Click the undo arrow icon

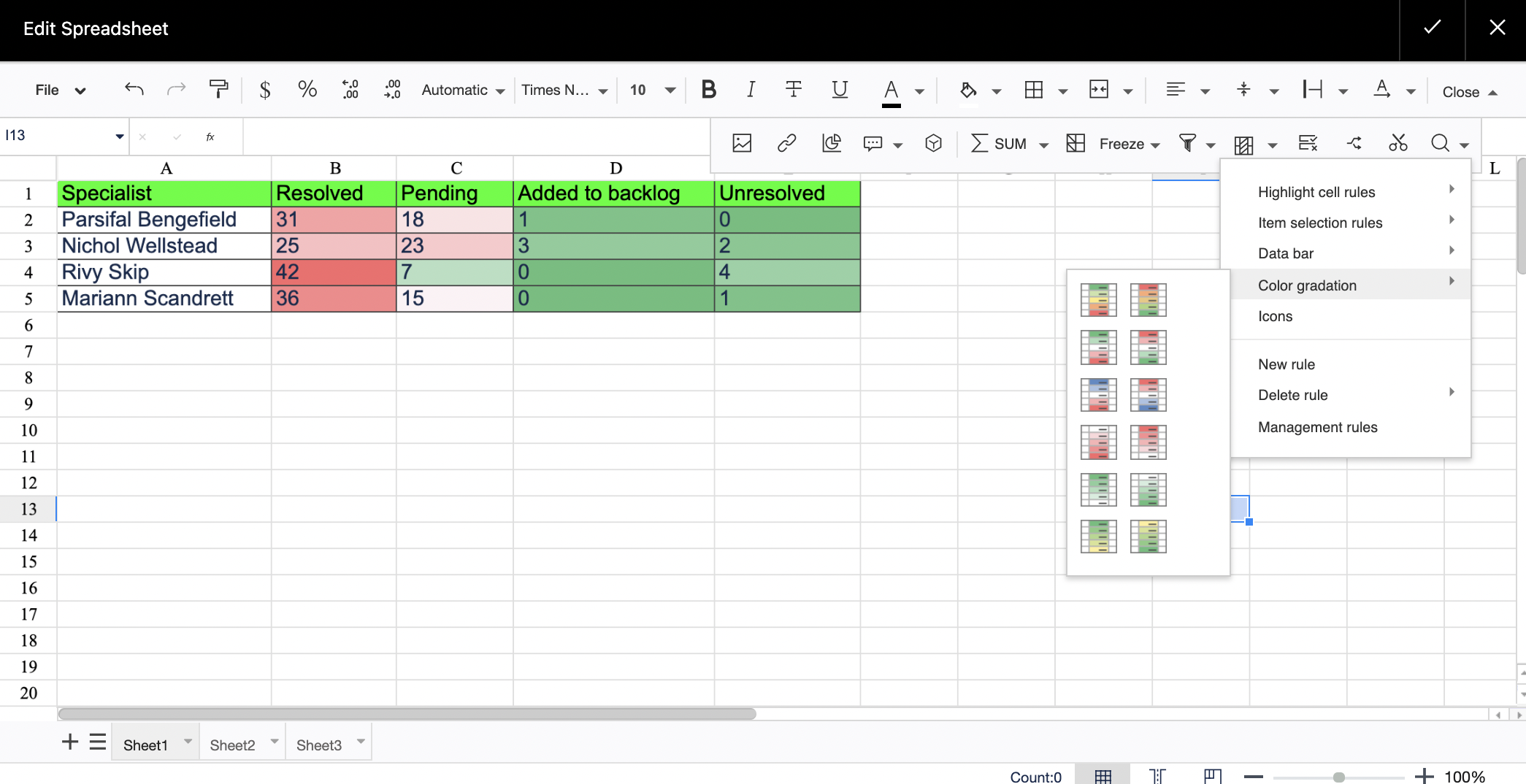tap(134, 90)
